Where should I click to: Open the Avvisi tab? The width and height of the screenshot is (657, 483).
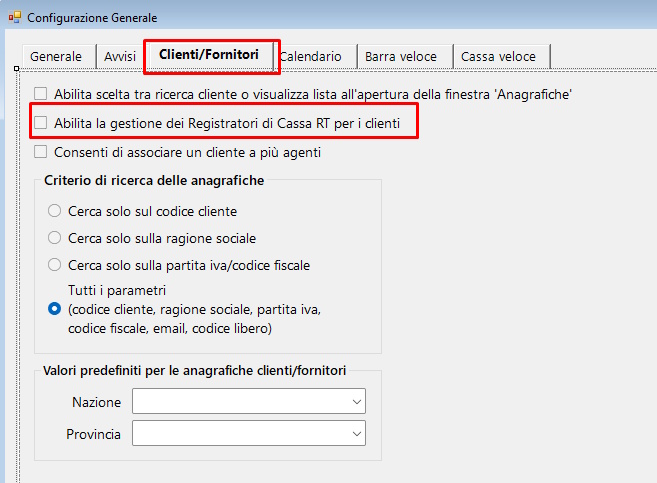click(x=120, y=57)
